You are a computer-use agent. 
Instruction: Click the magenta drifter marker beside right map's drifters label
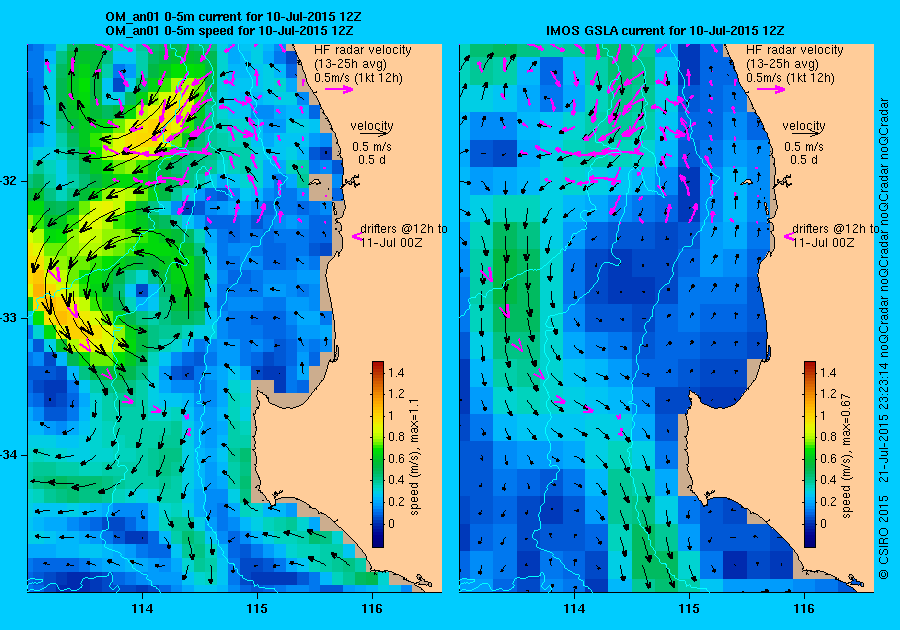[789, 236]
